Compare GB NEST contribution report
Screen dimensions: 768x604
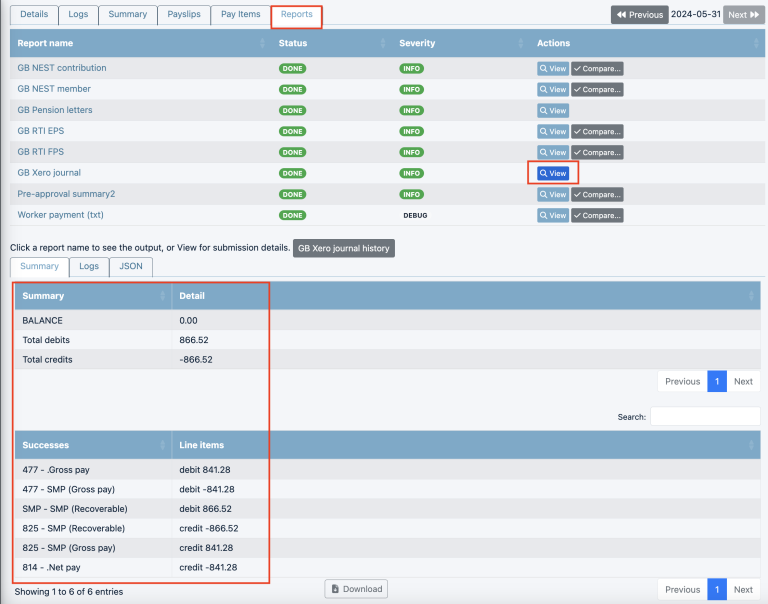[597, 69]
